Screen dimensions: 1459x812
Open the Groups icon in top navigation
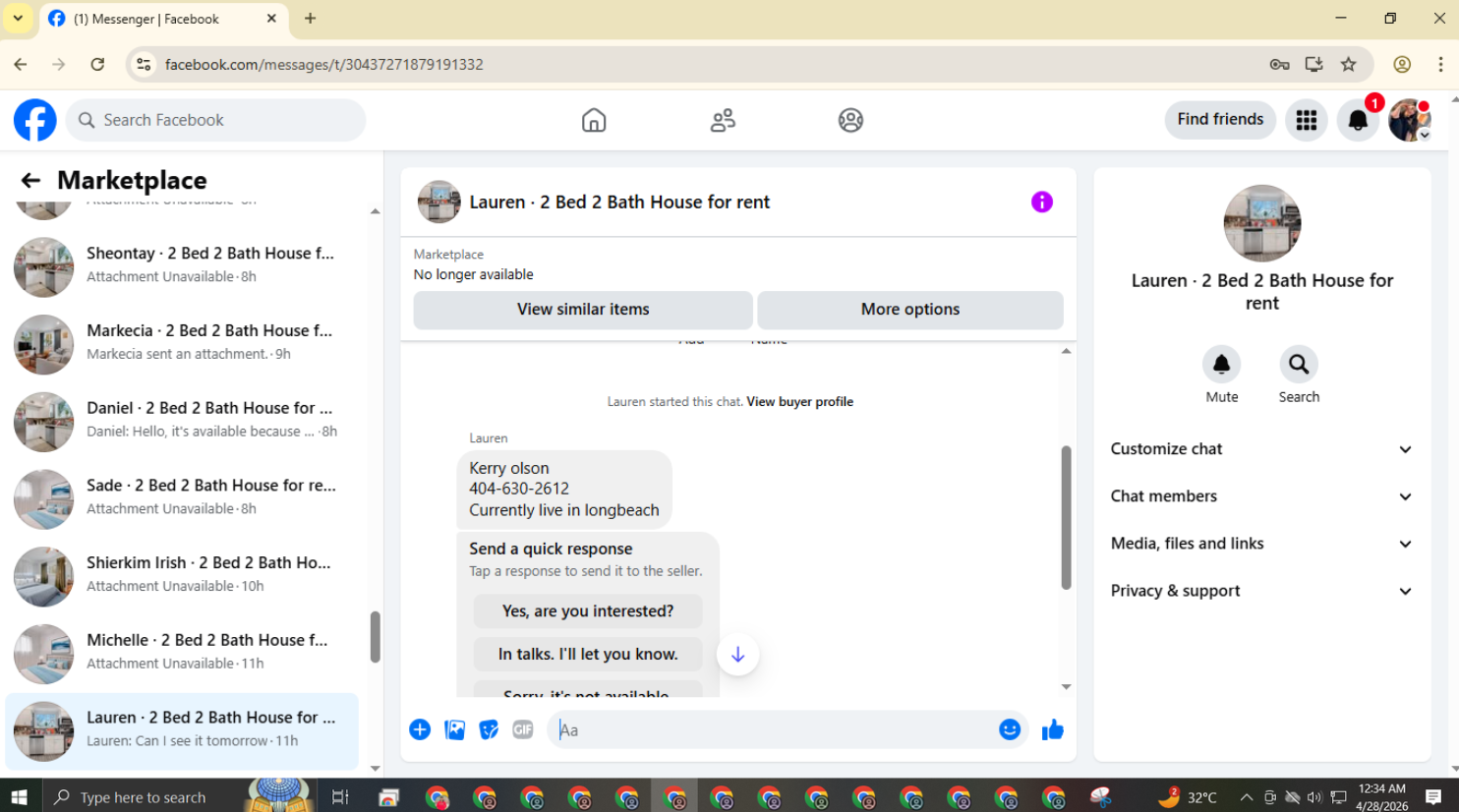(x=850, y=120)
